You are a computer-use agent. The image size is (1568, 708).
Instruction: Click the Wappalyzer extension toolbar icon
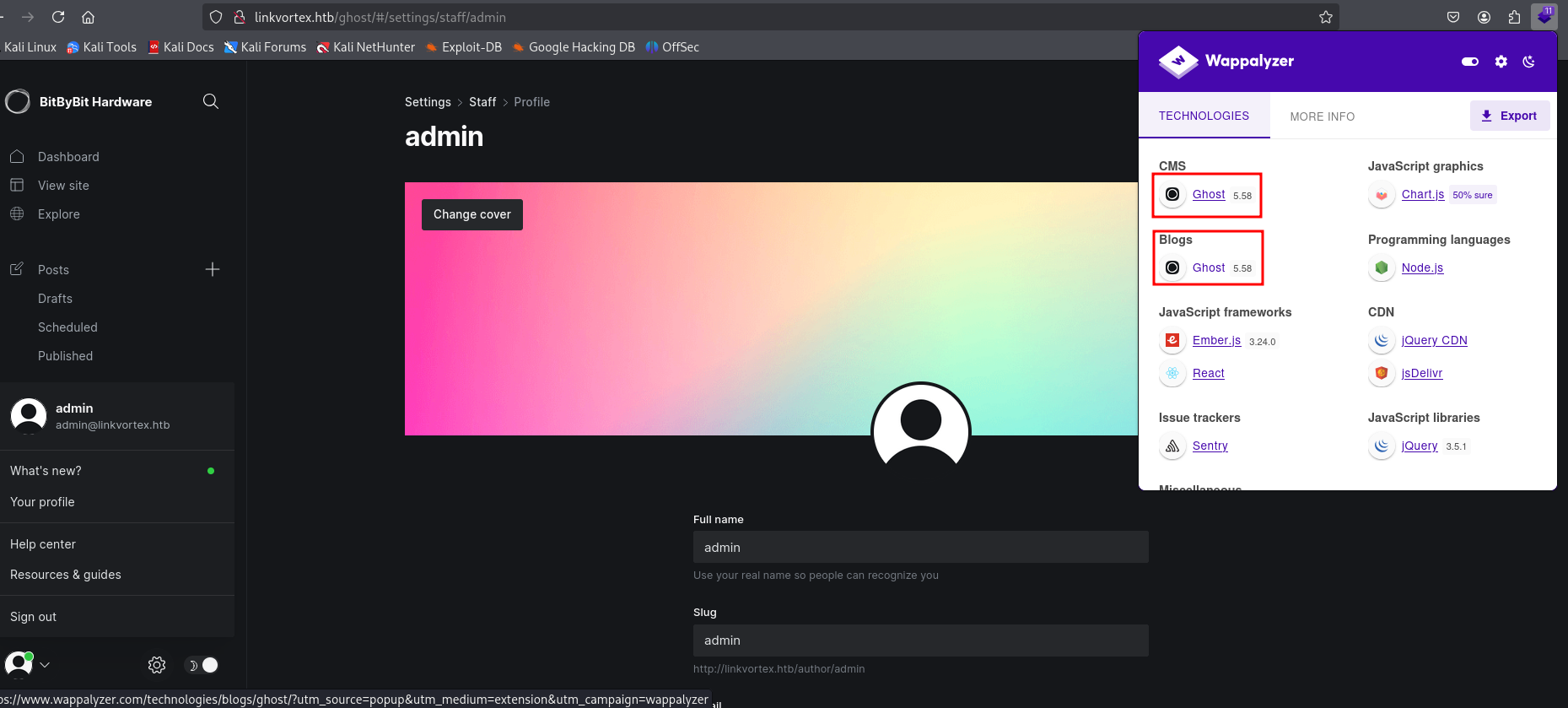point(1544,17)
